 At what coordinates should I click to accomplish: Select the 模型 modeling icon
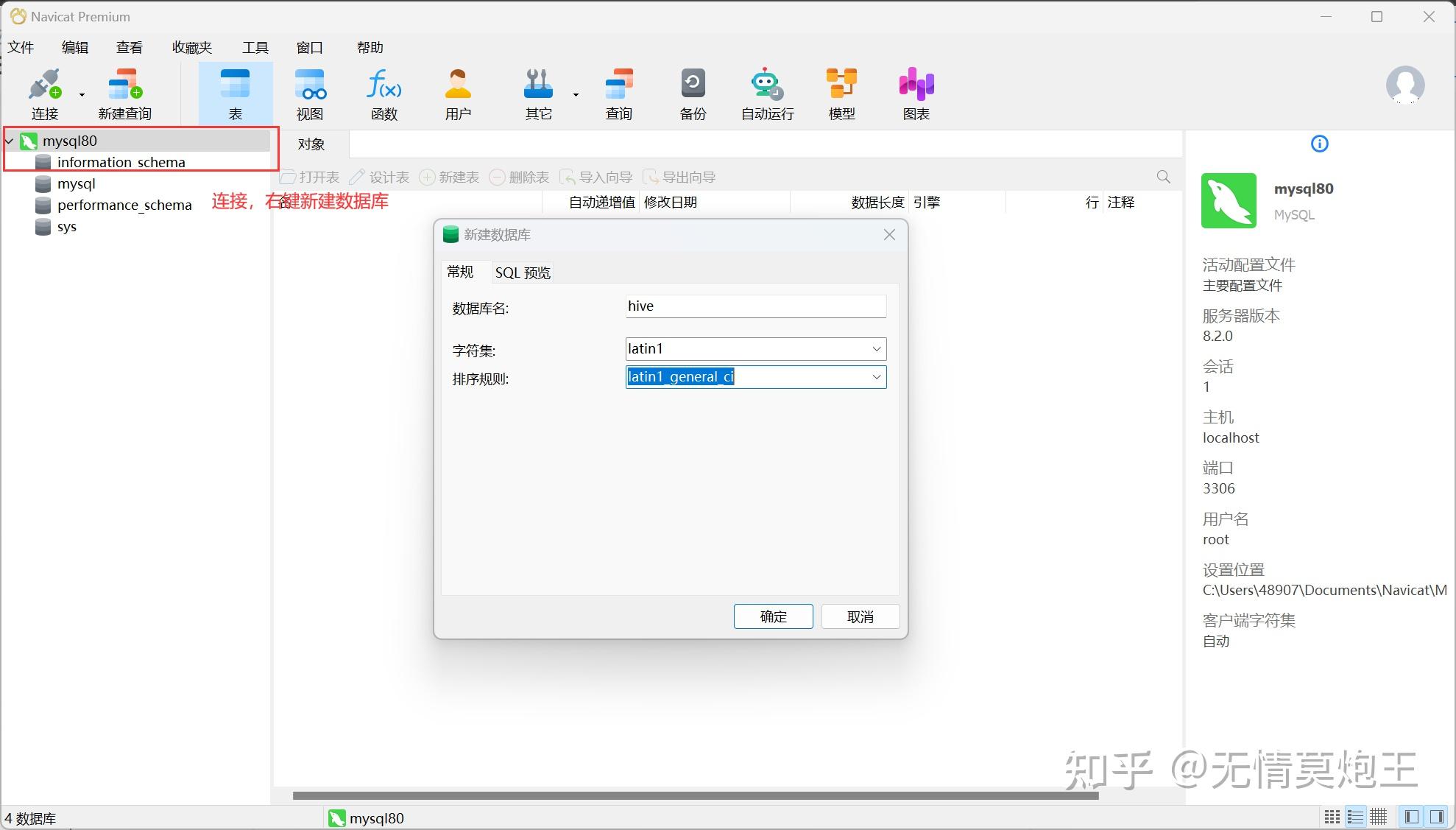(840, 92)
